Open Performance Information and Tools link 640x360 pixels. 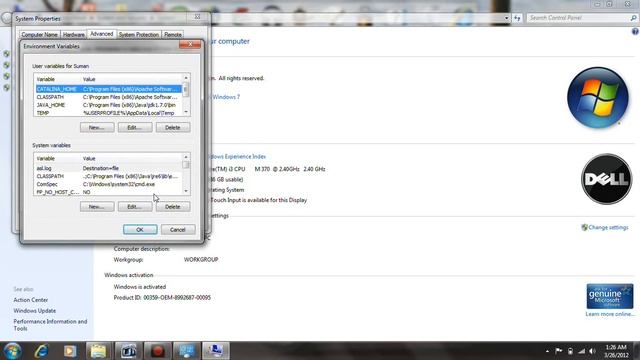click(50, 325)
